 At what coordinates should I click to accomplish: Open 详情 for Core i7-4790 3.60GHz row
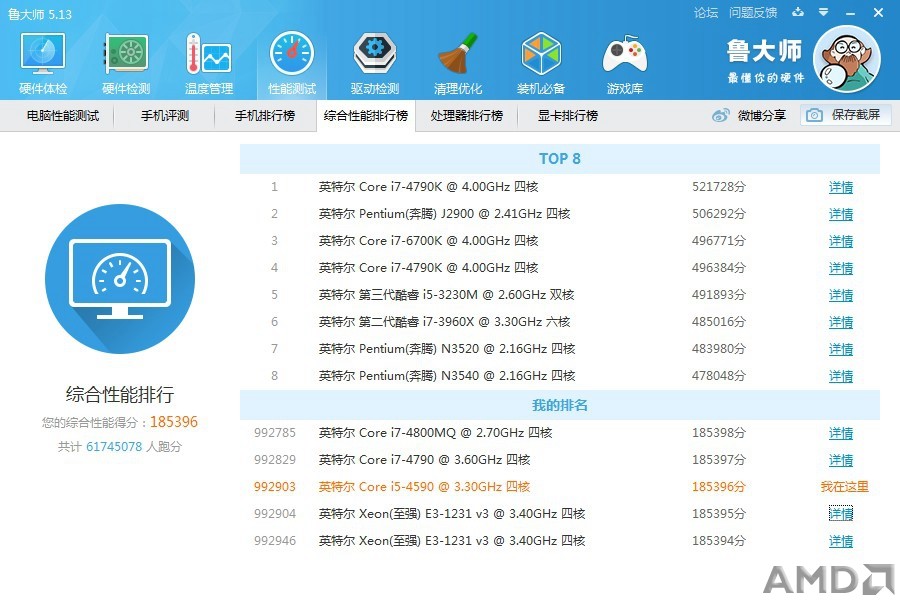click(x=841, y=460)
